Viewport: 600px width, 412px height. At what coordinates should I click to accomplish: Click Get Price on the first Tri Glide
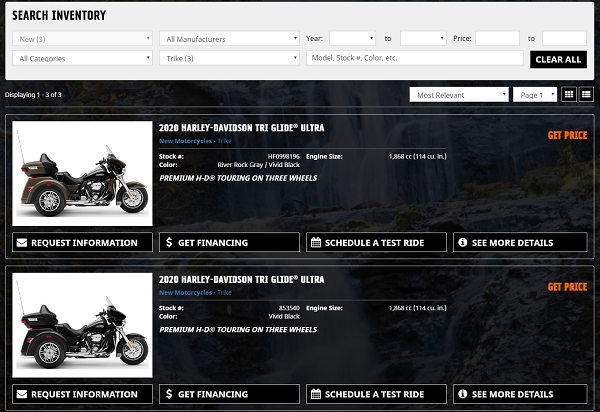coord(567,135)
